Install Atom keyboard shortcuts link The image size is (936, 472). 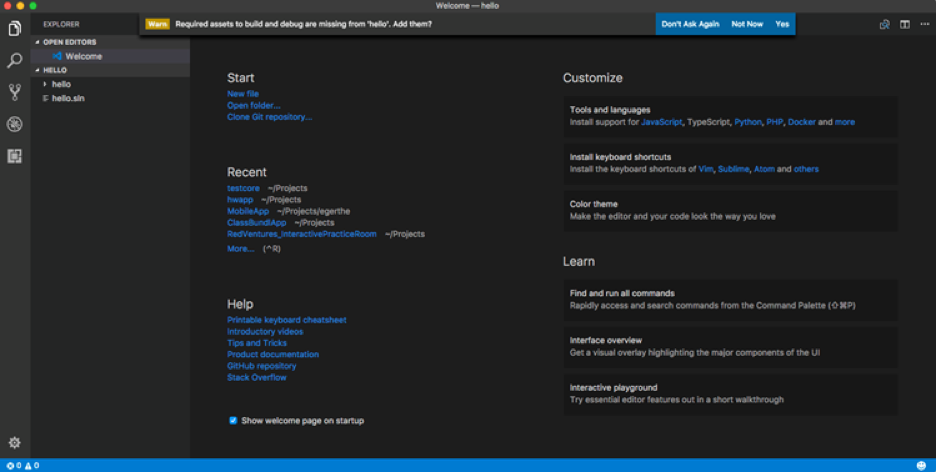point(764,169)
